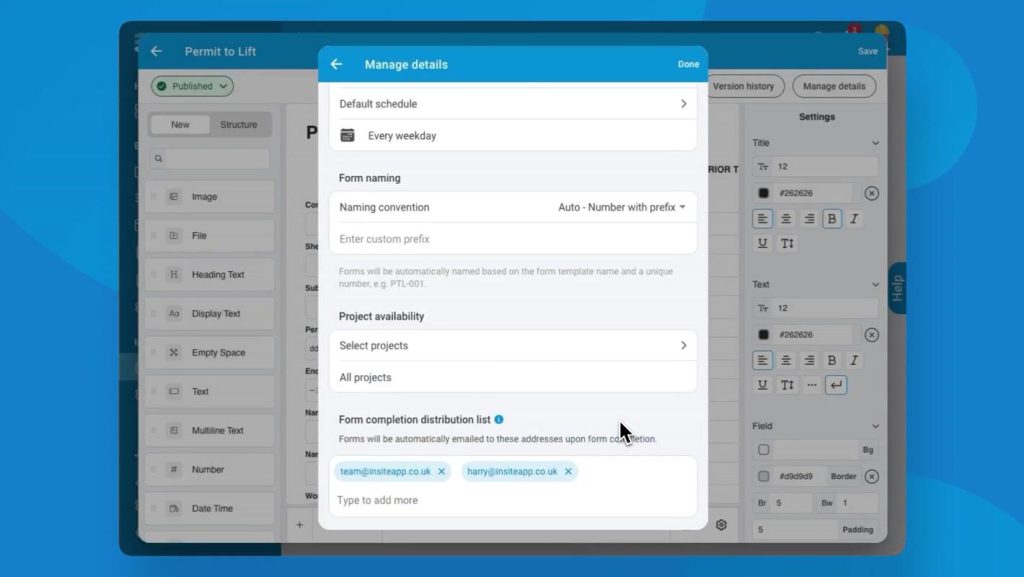Open the settings gear at panel bottom
Image resolution: width=1024 pixels, height=577 pixels.
coord(722,524)
